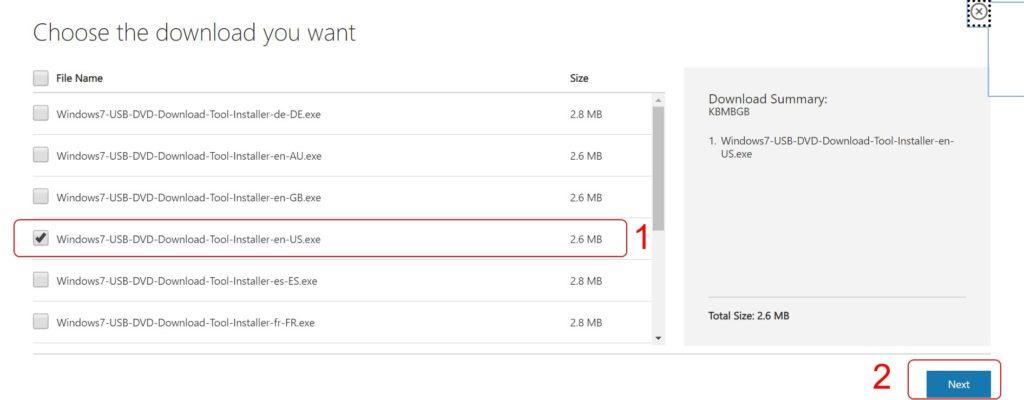Check the de-DE installer checkbox
Screen dimensions: 1024x400
pyautogui.click(x=40, y=114)
